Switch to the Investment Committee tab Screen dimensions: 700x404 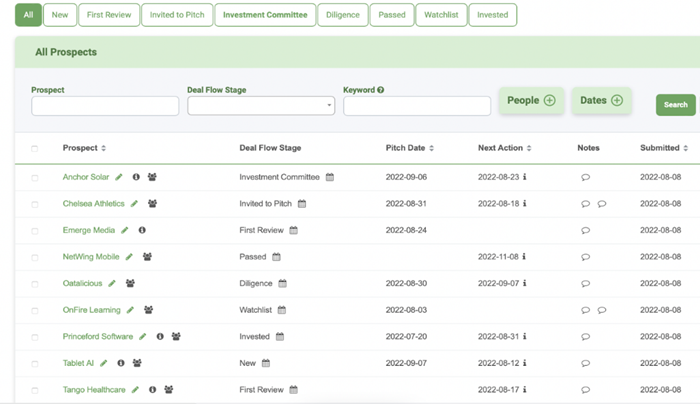tap(265, 15)
